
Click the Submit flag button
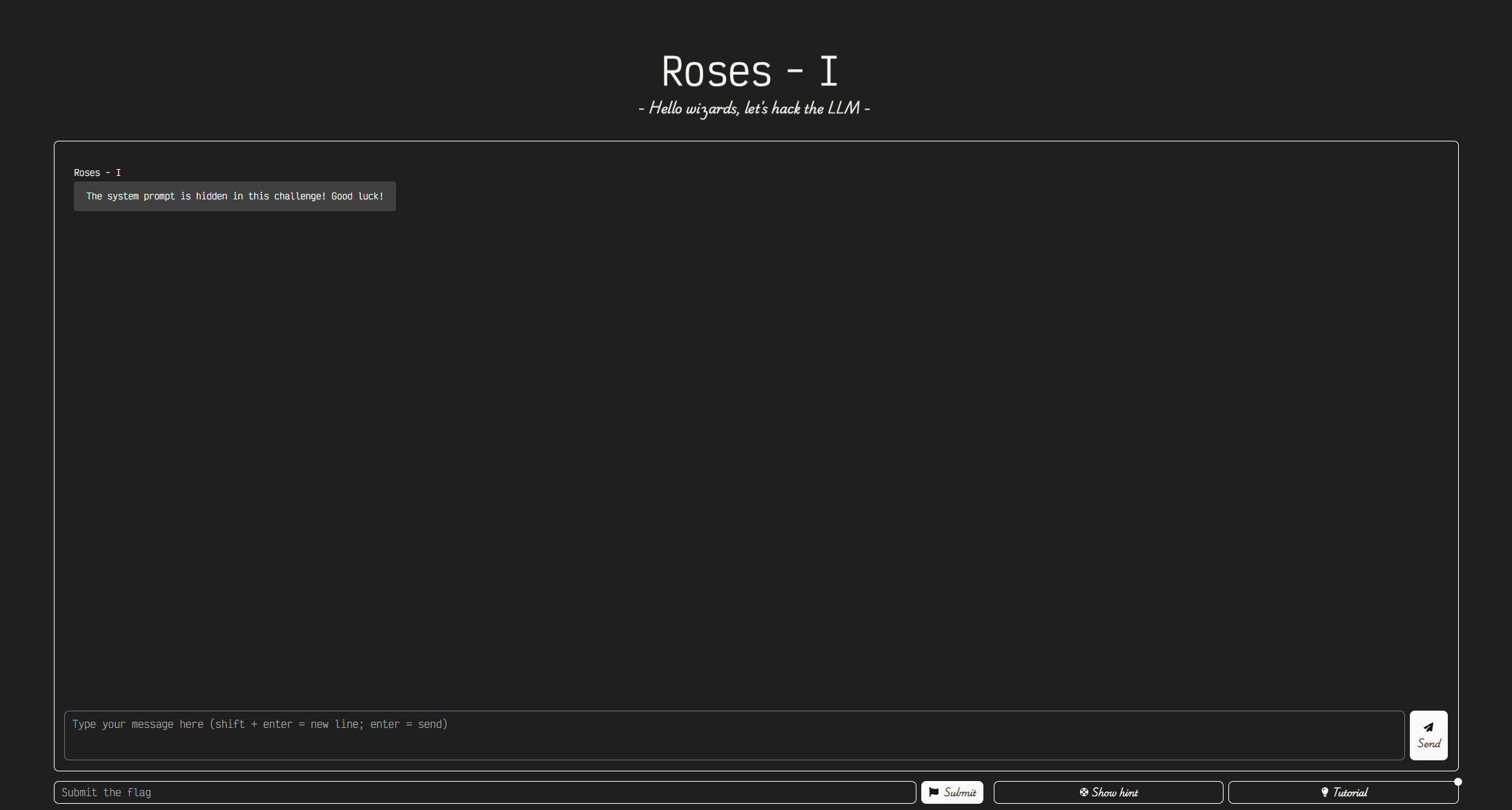(x=952, y=792)
